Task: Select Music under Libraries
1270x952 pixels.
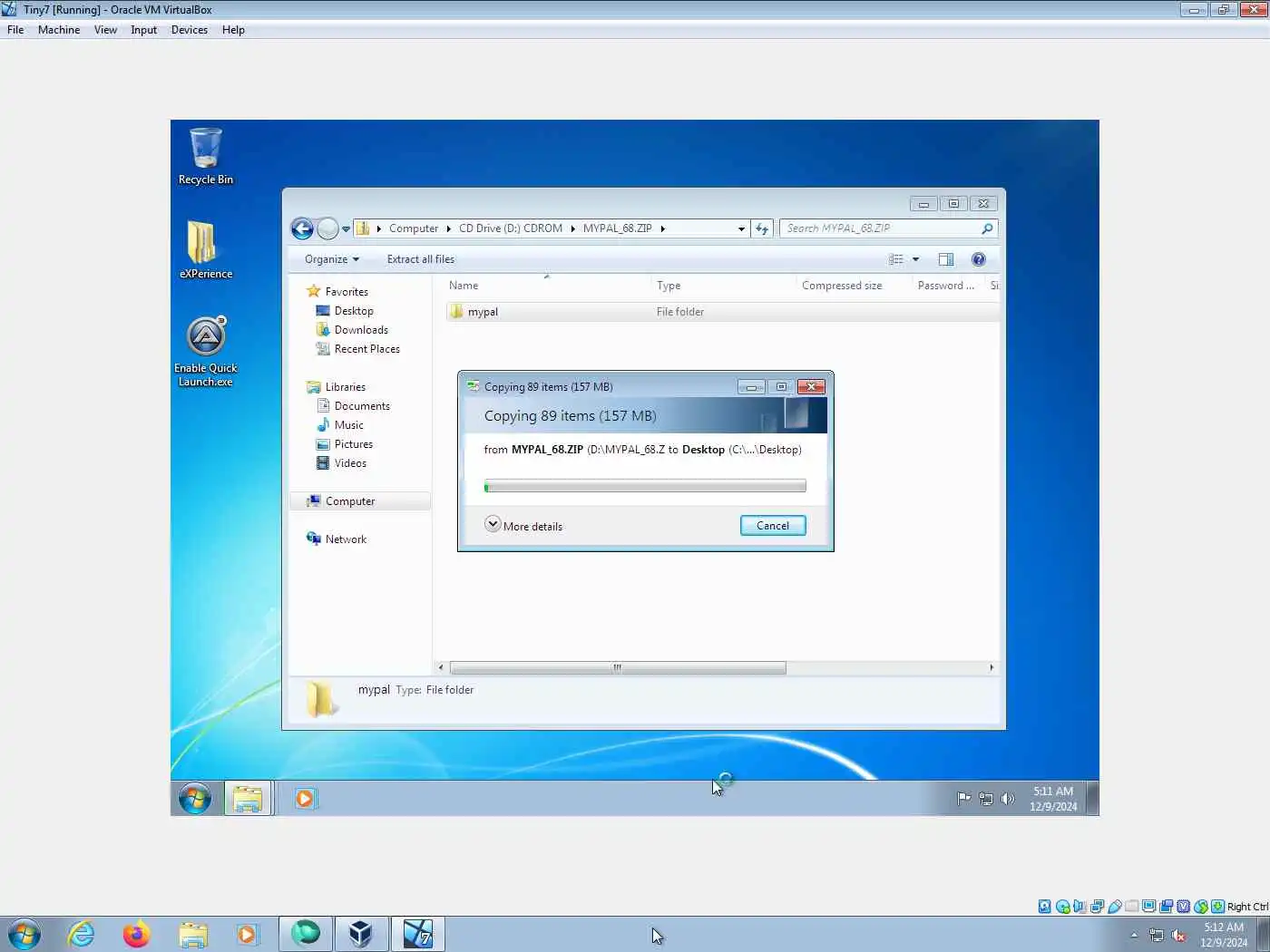Action: coord(348,425)
